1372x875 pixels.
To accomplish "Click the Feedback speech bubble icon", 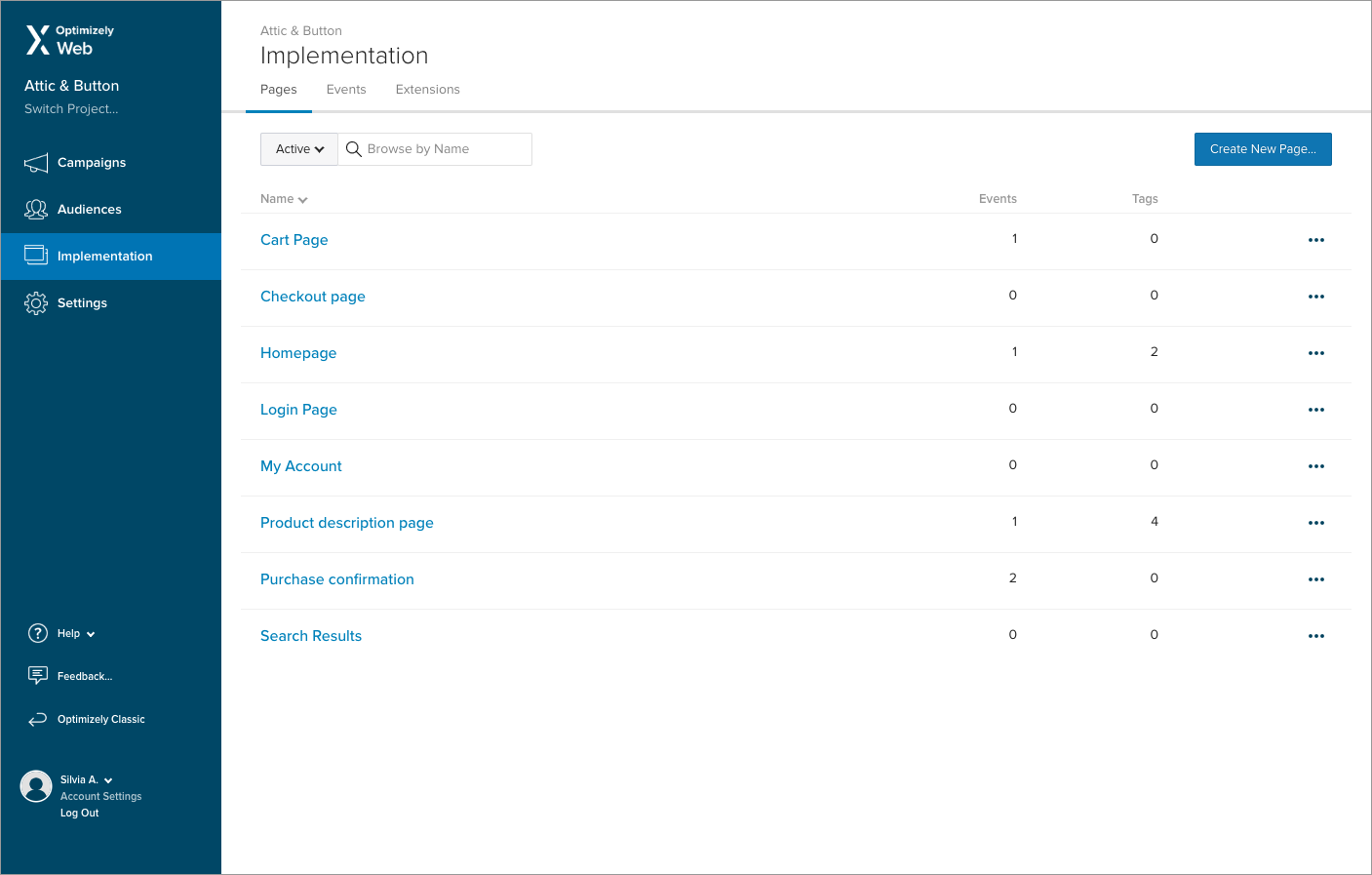I will click(x=38, y=675).
